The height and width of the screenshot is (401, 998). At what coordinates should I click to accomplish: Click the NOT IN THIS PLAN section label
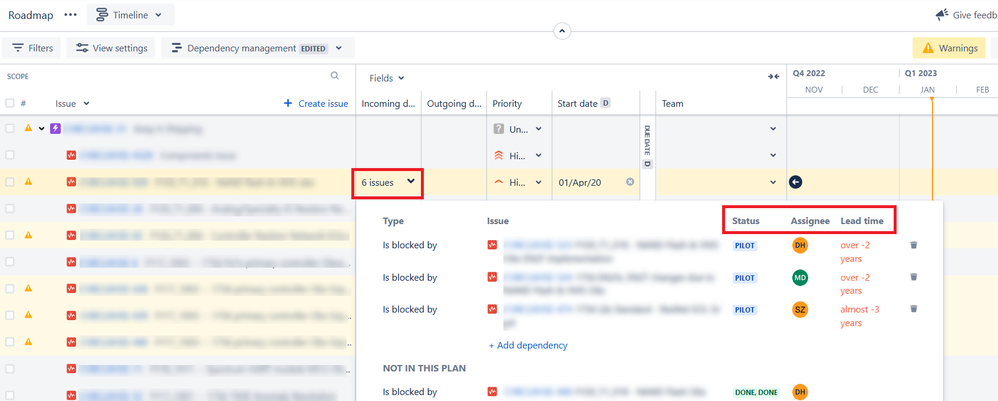[x=425, y=368]
